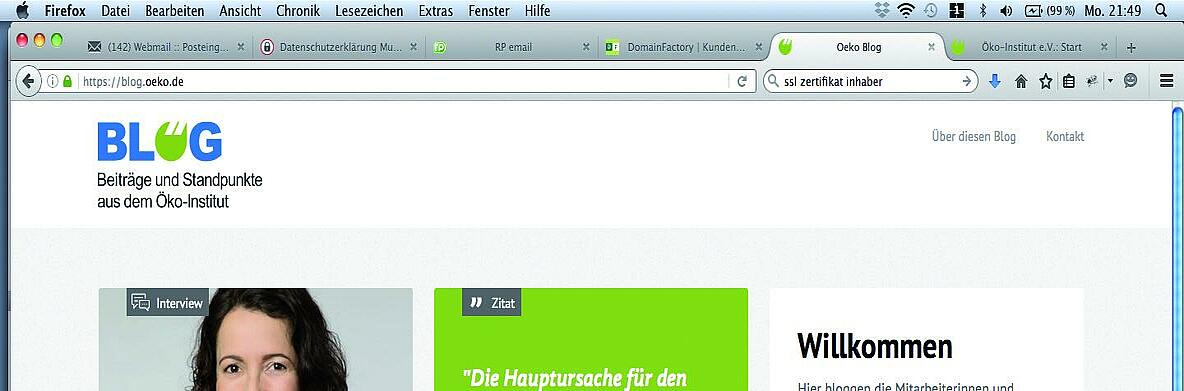Viewport: 1184px width, 391px height.
Task: Open the Bluetooth status menu
Action: pos(982,11)
